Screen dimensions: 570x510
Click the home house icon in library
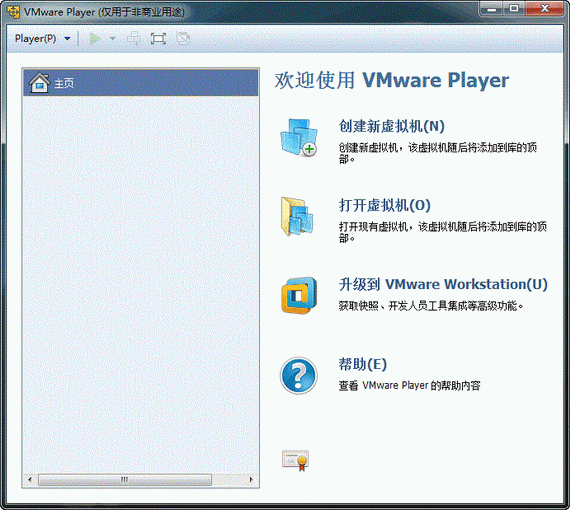coord(39,83)
